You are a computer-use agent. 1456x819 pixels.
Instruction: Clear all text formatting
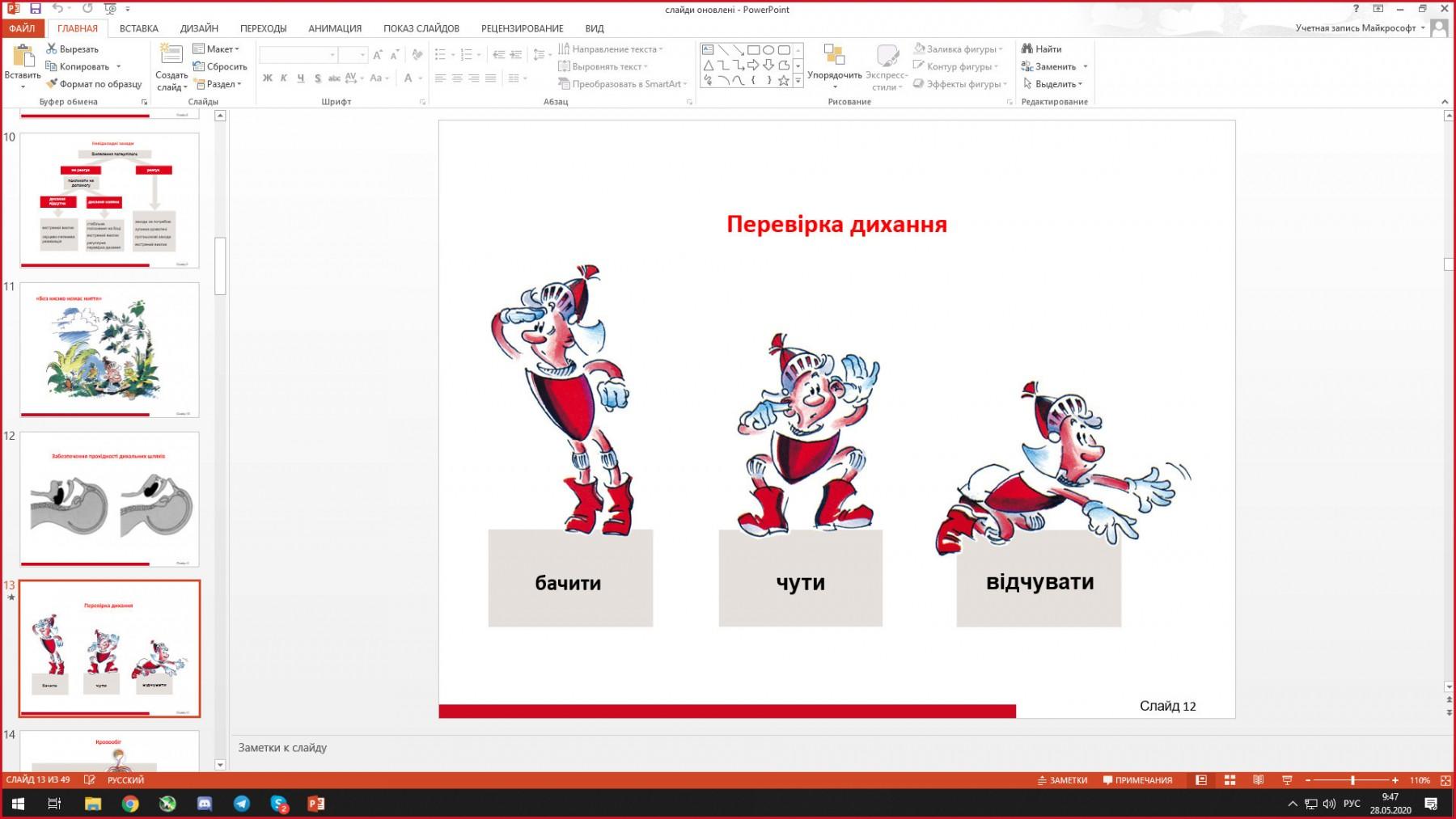pos(417,55)
